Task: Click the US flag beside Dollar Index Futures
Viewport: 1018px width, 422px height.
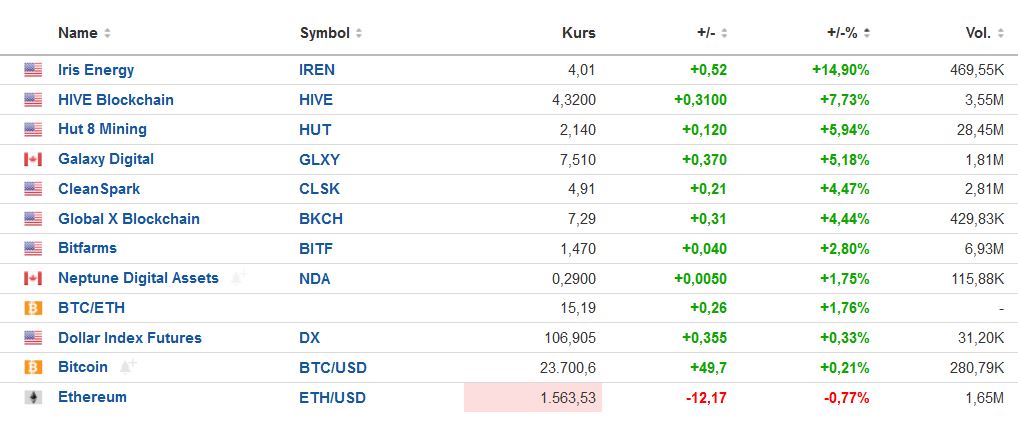Action: coord(33,338)
